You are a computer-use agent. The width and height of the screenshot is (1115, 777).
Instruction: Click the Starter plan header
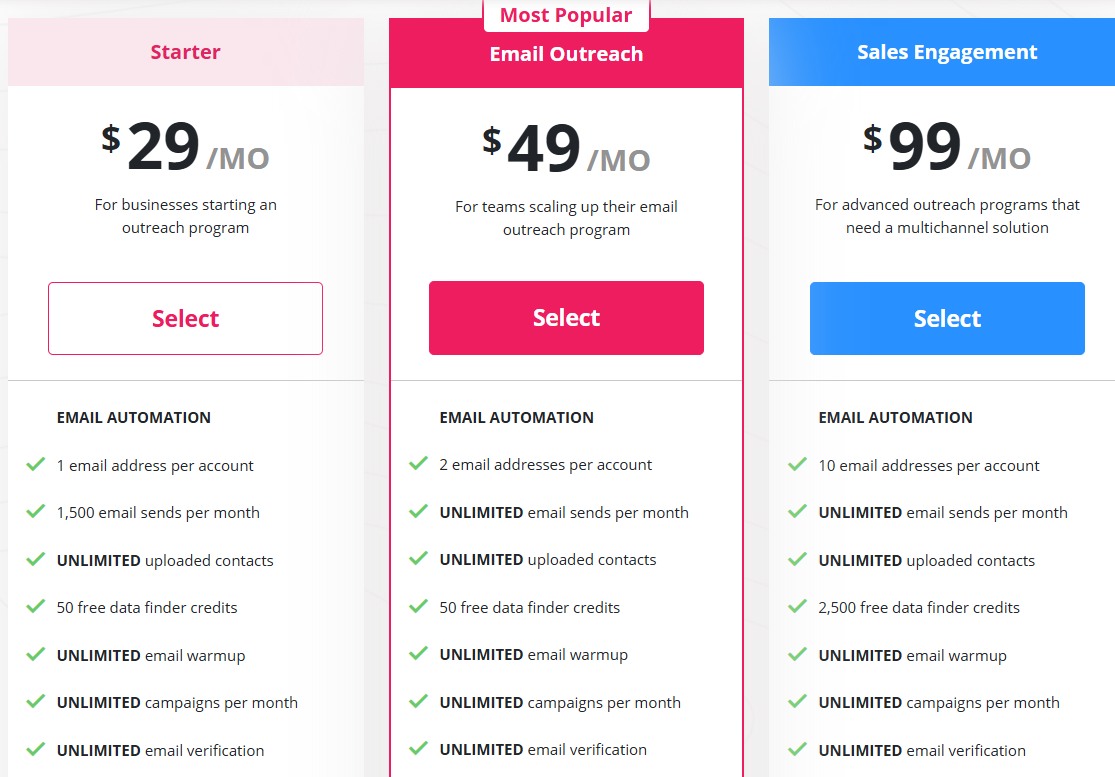(x=185, y=51)
